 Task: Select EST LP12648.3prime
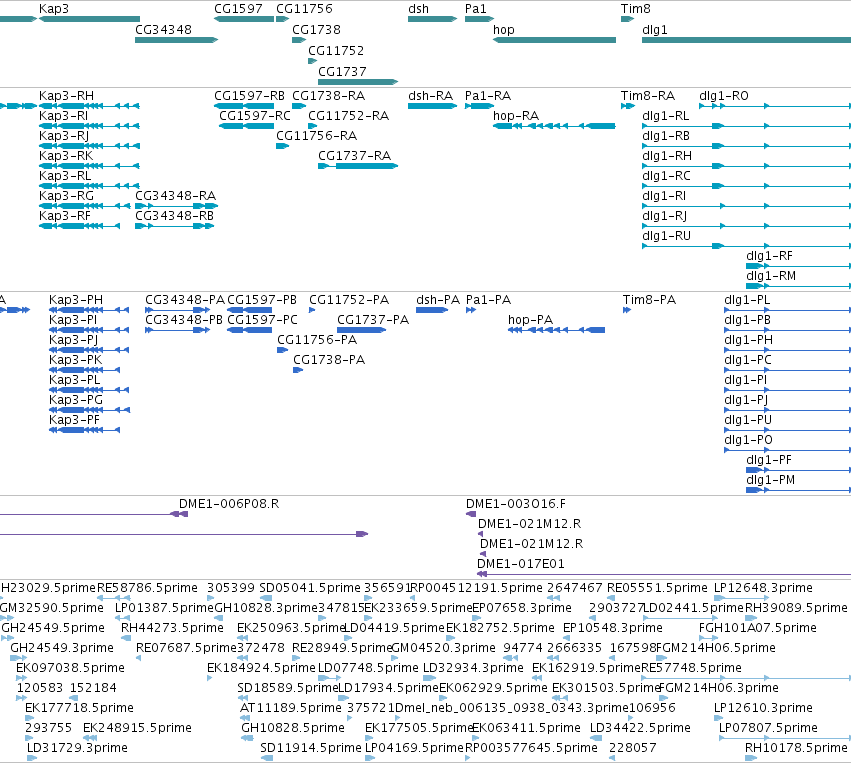(763, 588)
